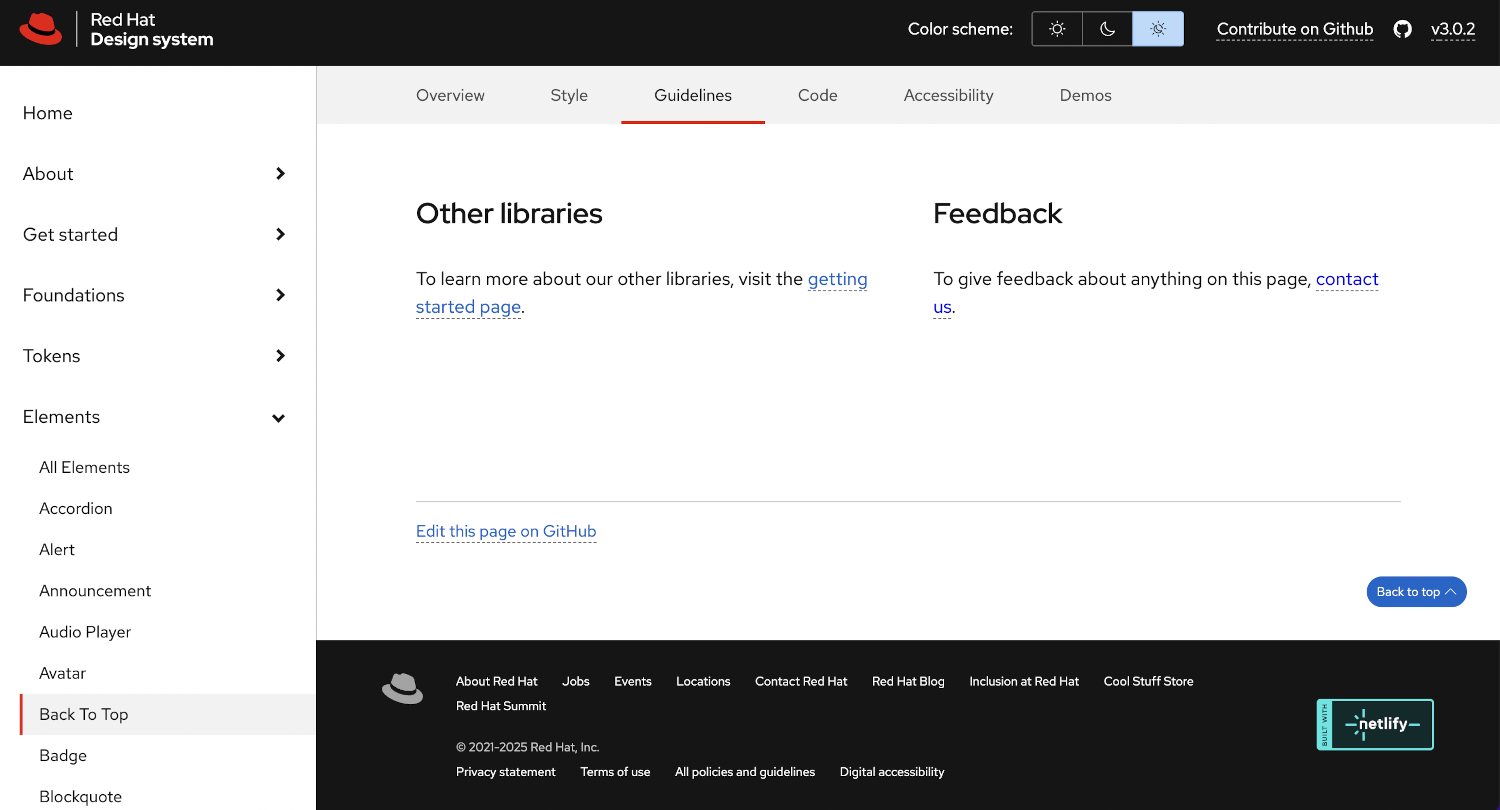This screenshot has width=1500, height=810.
Task: Open the Demos tab
Action: 1086,95
